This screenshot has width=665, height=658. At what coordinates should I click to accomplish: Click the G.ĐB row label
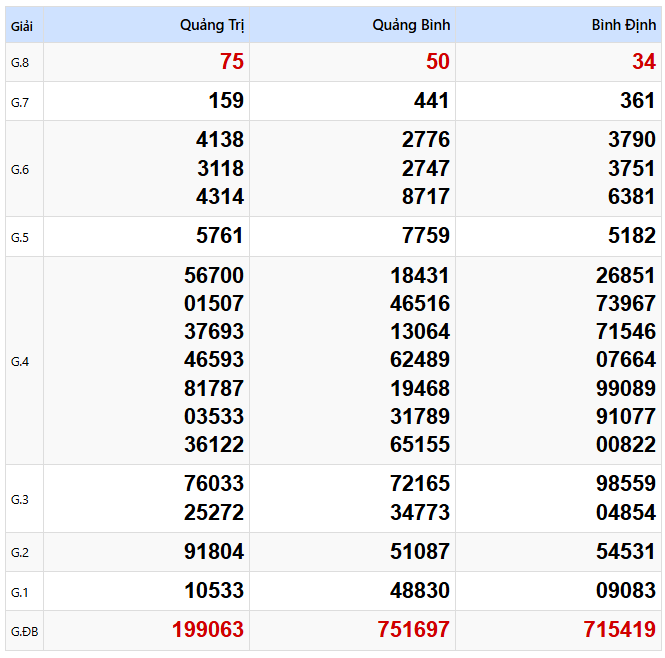pyautogui.click(x=25, y=632)
